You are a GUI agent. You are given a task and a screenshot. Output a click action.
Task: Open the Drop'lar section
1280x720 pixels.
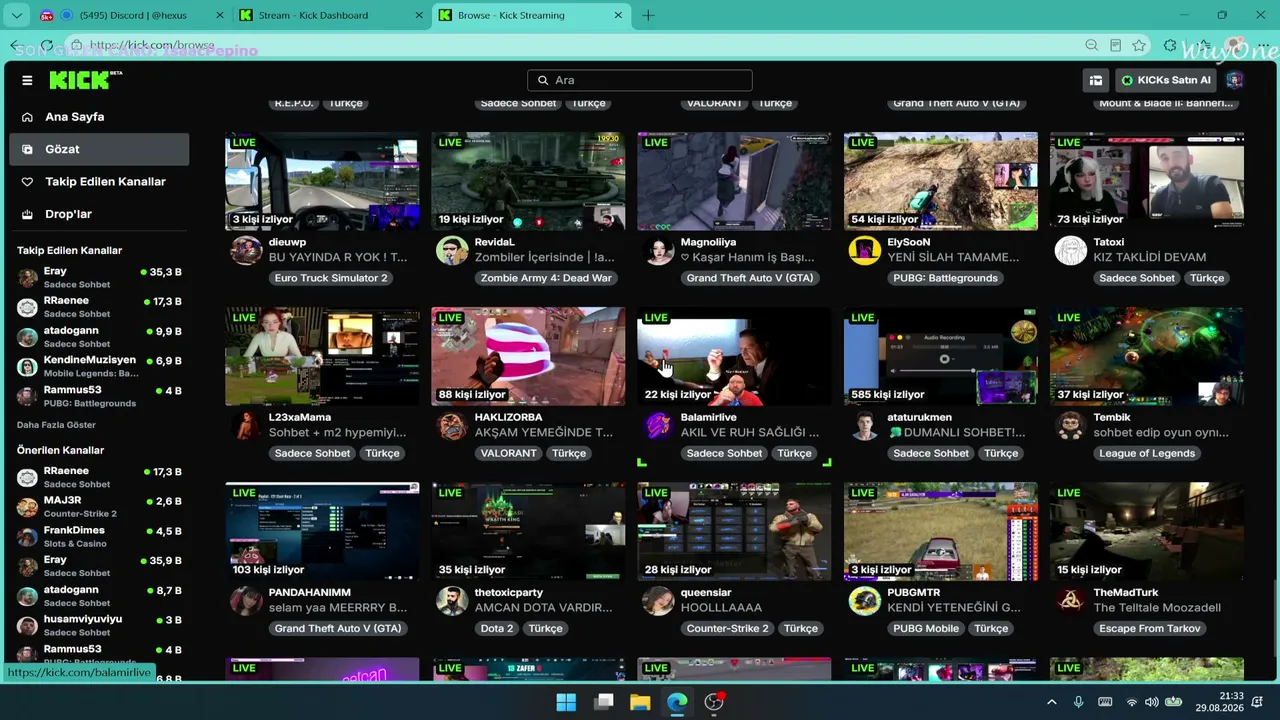click(x=99, y=214)
